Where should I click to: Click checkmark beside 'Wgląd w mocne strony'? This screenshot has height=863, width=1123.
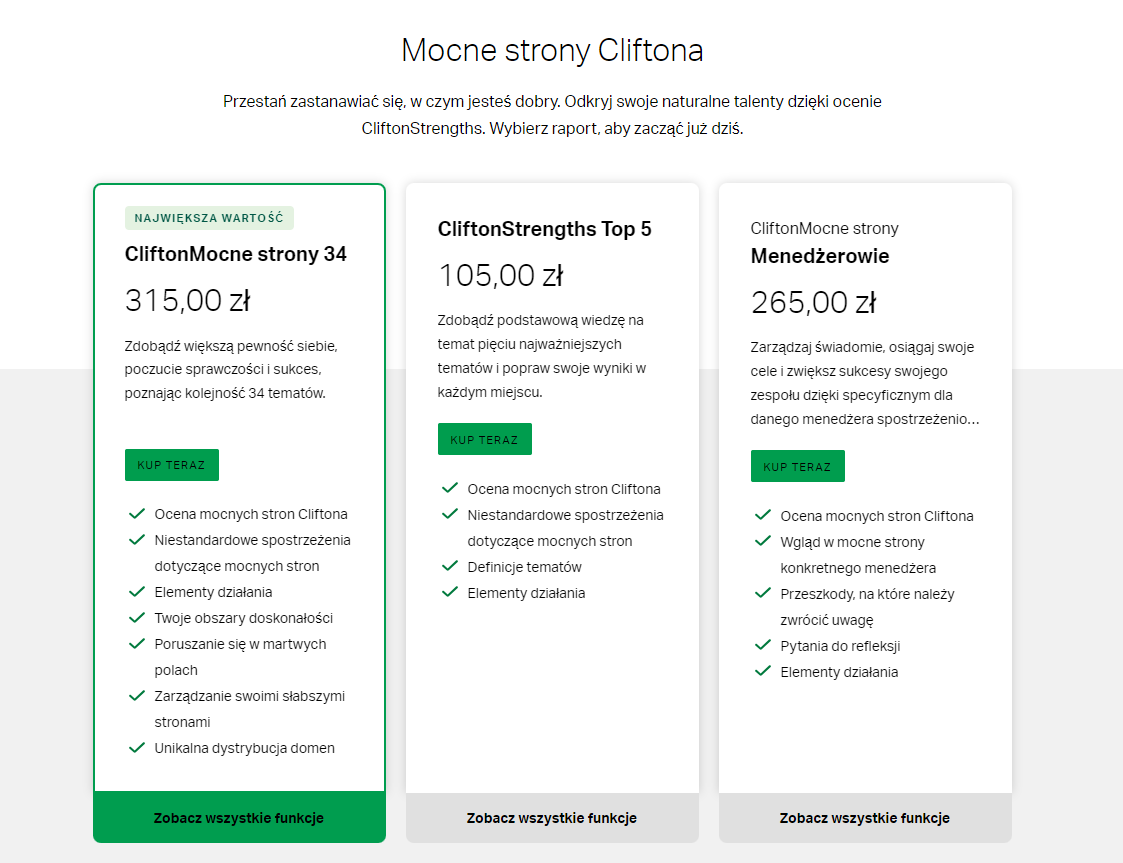click(x=763, y=542)
